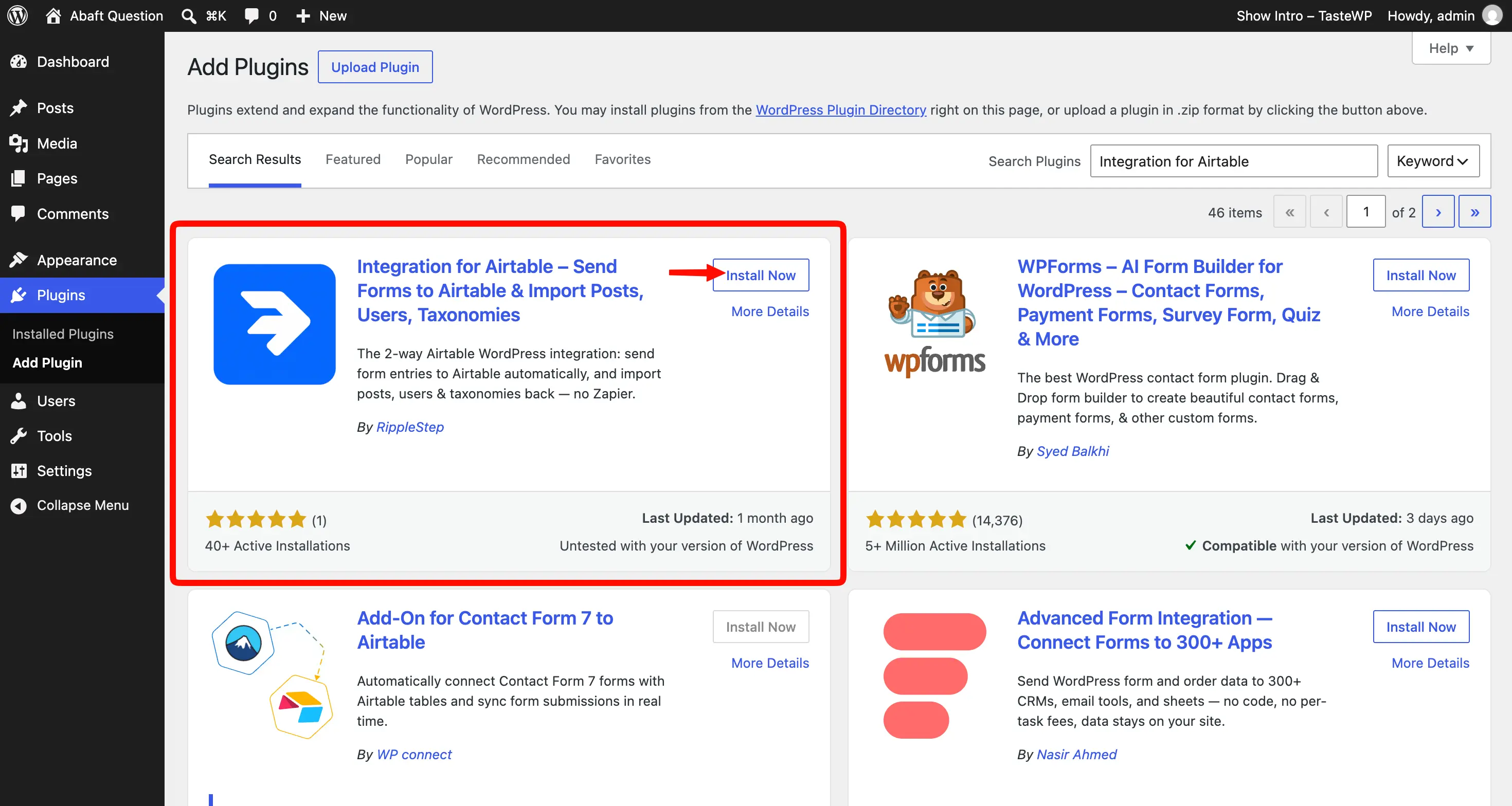The image size is (1512, 806).
Task: Open author Syed Balkhi link
Action: (1072, 451)
